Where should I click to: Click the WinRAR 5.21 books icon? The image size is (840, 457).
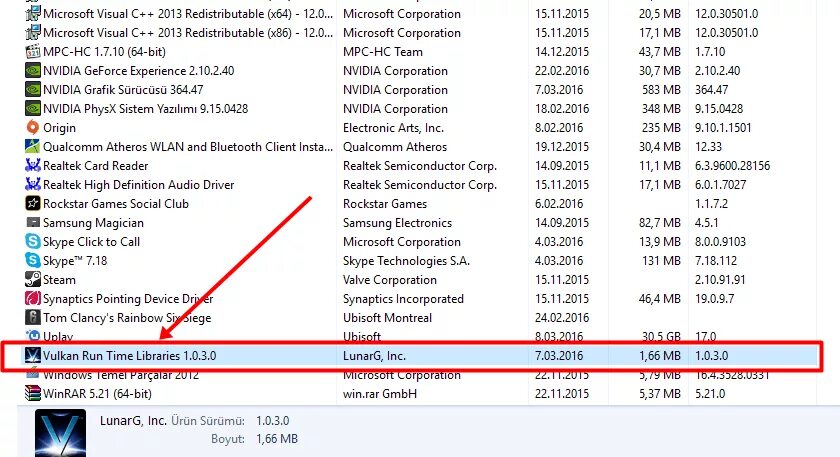[x=33, y=394]
